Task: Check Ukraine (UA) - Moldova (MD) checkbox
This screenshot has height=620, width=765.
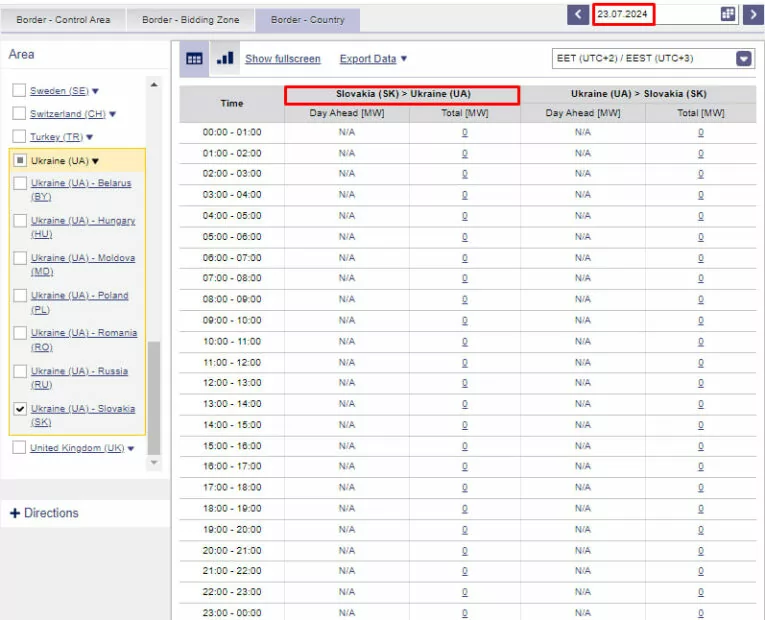Action: pyautogui.click(x=20, y=258)
